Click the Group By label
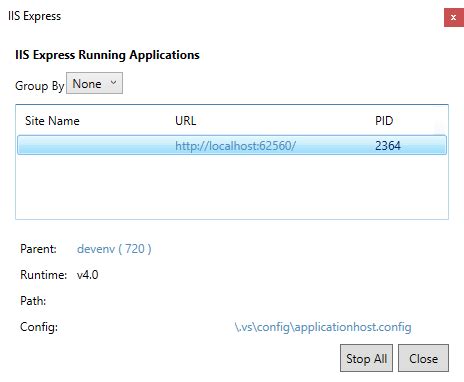The width and height of the screenshot is (464, 382). click(40, 86)
